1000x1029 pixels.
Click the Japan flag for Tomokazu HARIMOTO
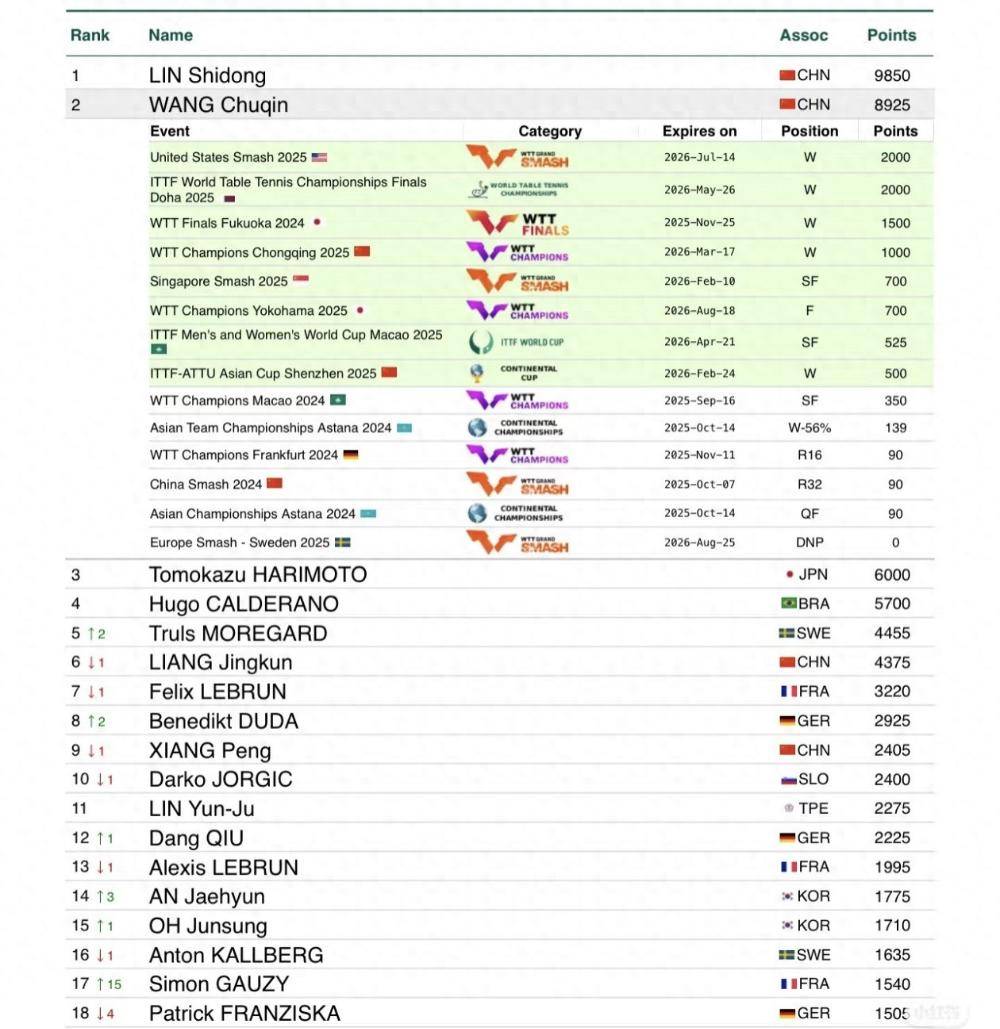click(x=789, y=574)
